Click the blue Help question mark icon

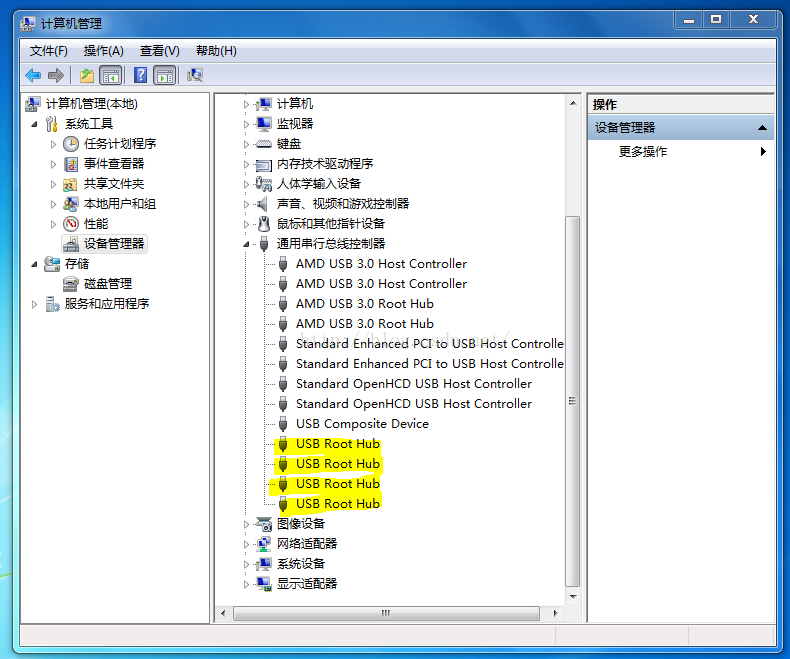140,76
